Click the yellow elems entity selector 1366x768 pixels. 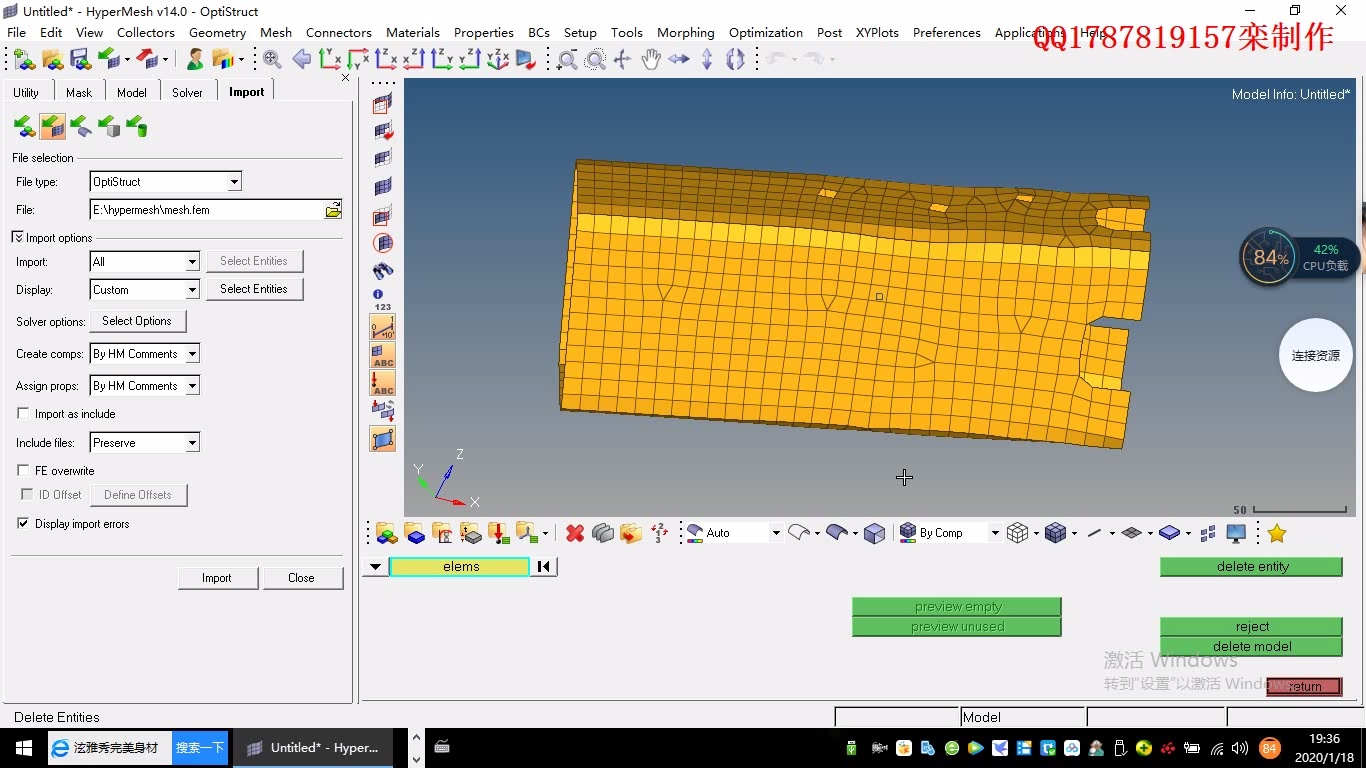(x=460, y=567)
